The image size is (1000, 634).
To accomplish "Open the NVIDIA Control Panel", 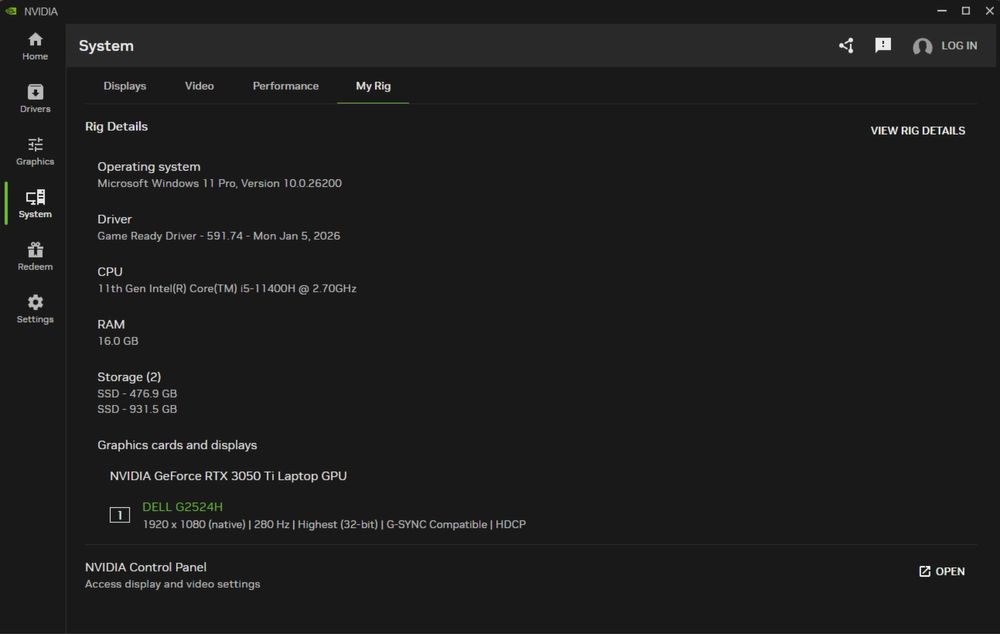I will click(942, 571).
